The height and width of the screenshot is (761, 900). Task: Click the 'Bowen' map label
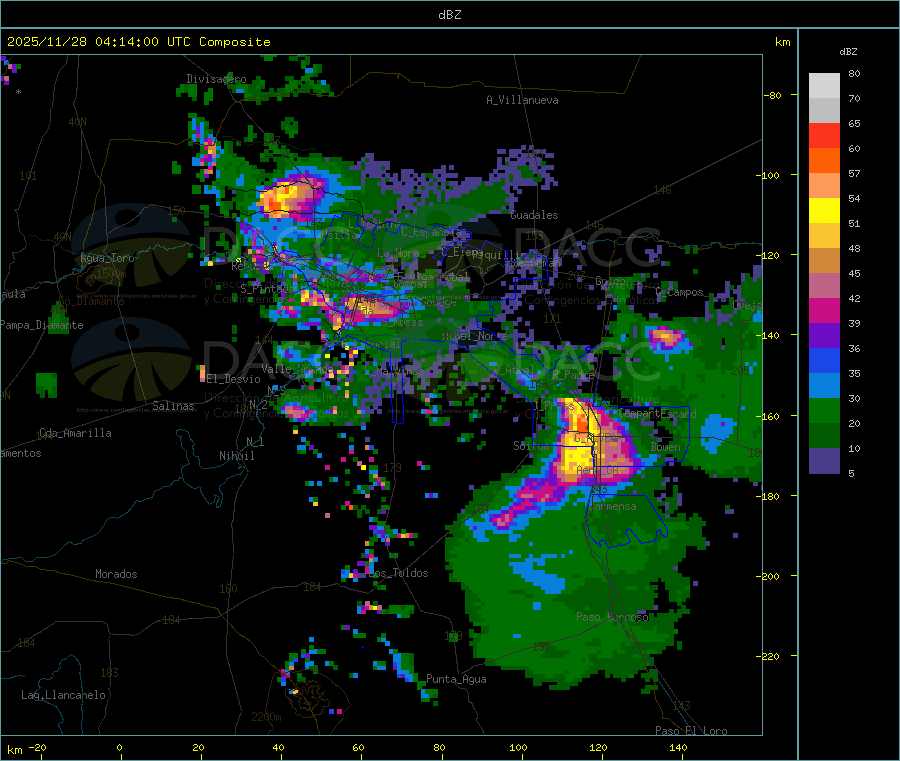pyautogui.click(x=666, y=447)
